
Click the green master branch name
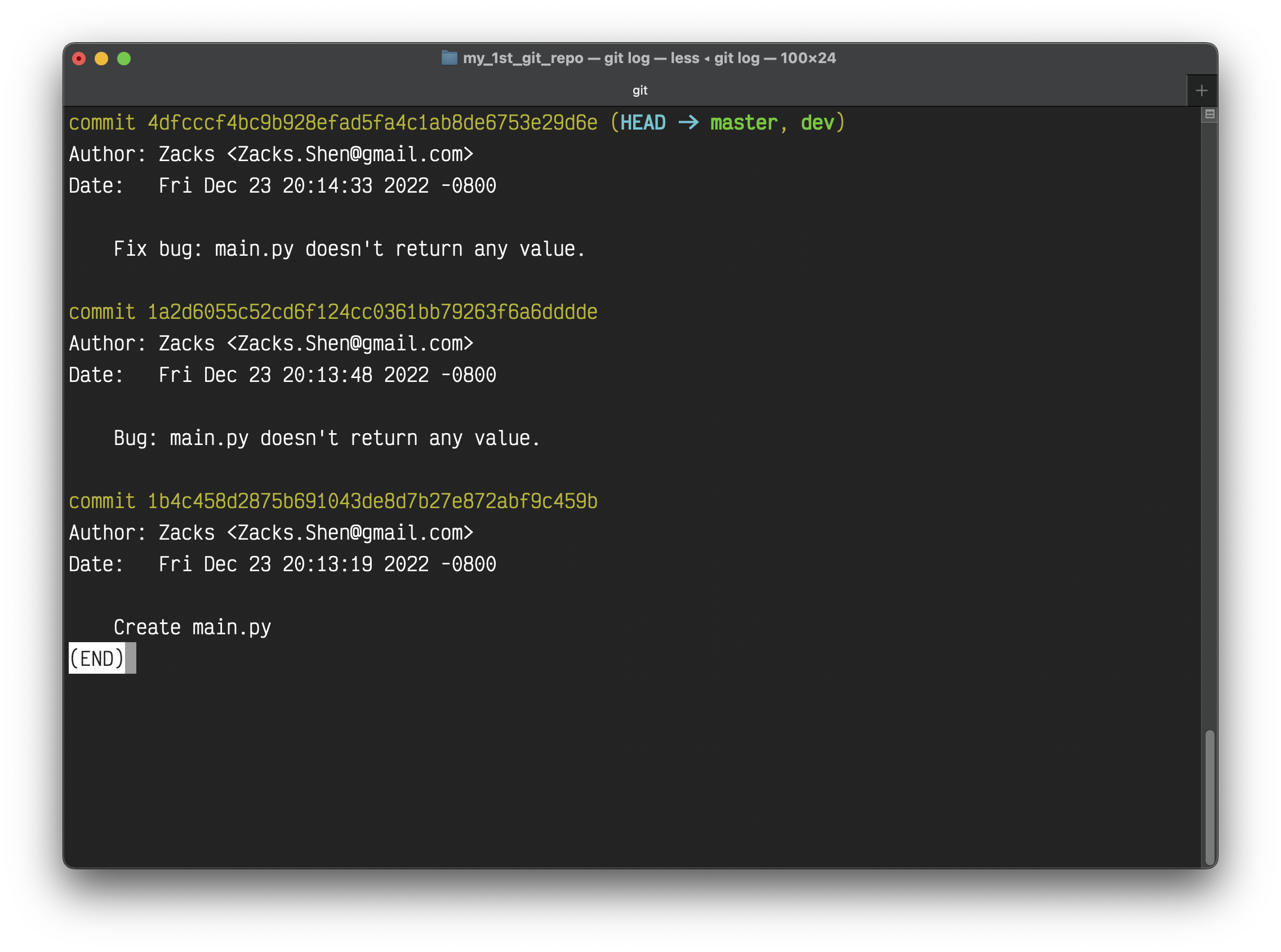click(x=744, y=123)
